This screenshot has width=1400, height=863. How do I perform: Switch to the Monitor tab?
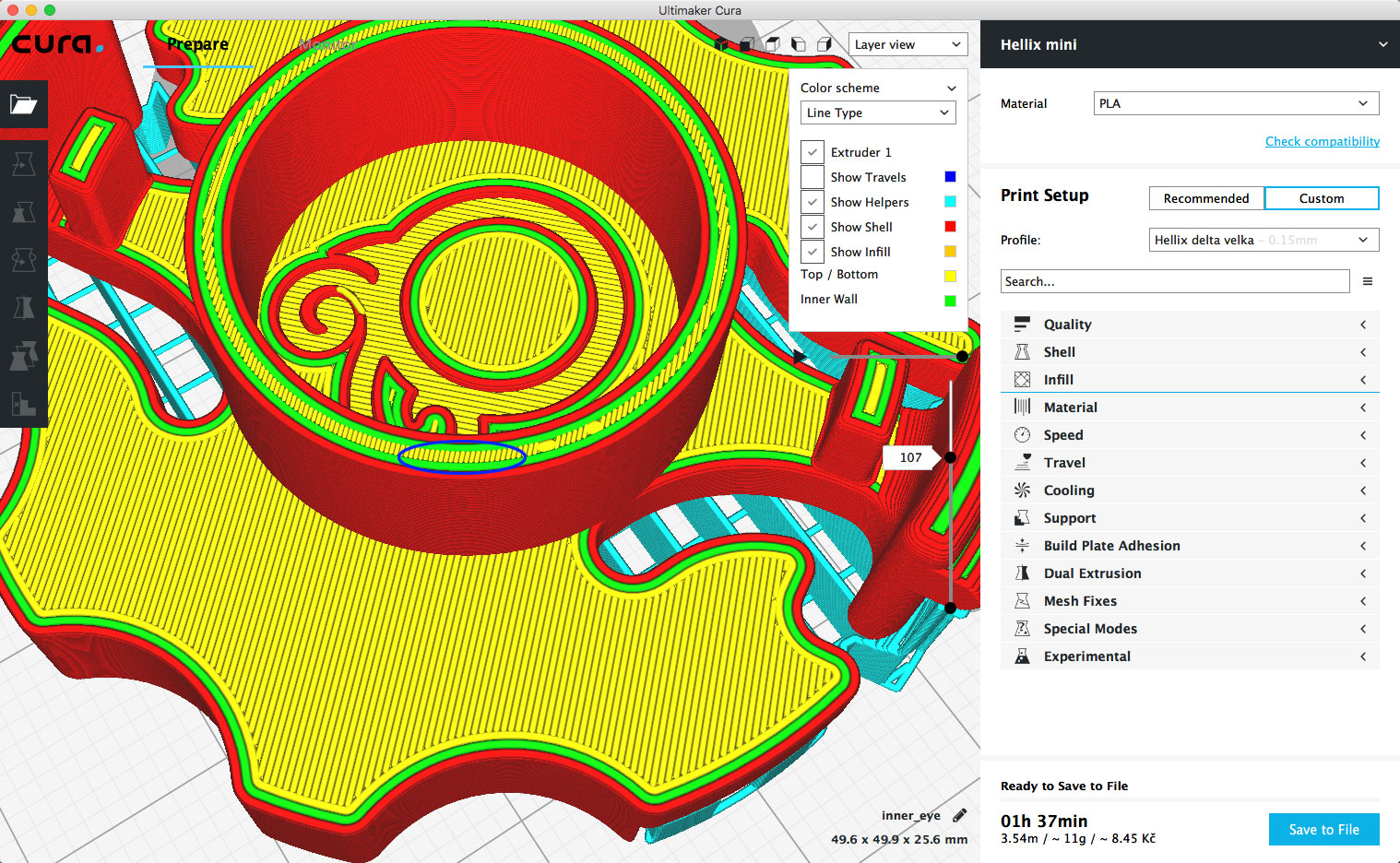pos(326,44)
